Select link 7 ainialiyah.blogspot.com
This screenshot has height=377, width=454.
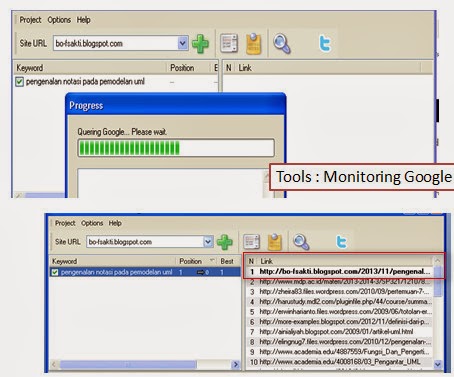[x=339, y=332]
